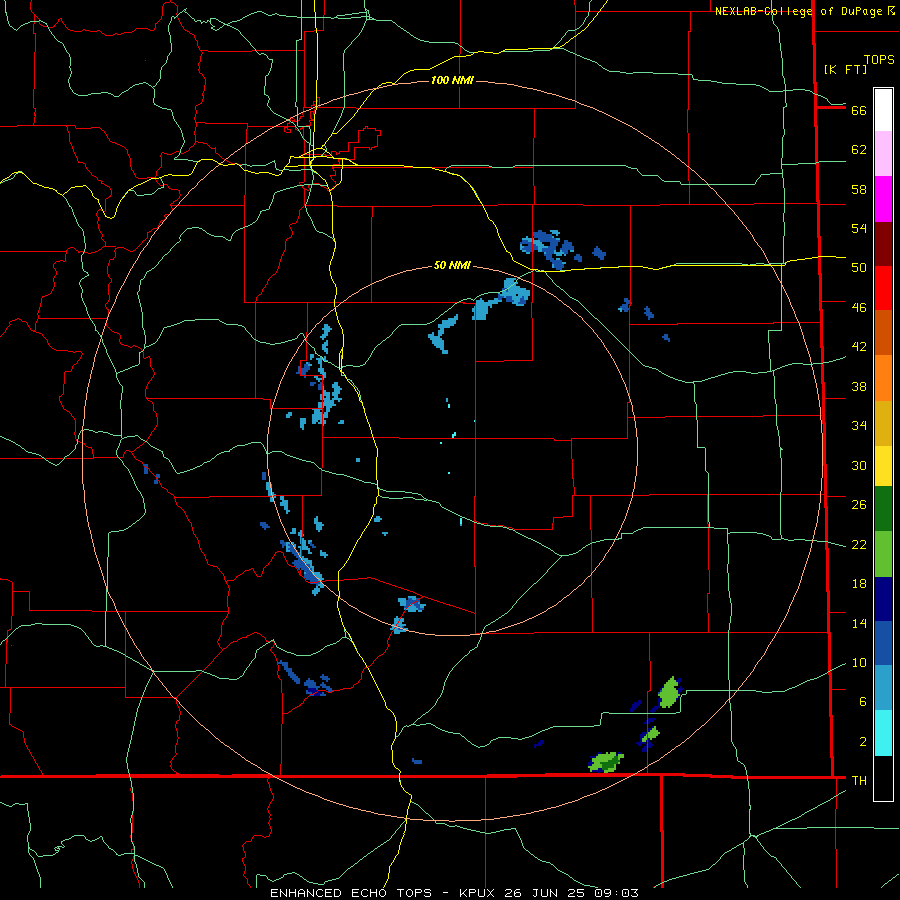Click the 6 value on the legend
The height and width of the screenshot is (900, 900).
click(863, 701)
